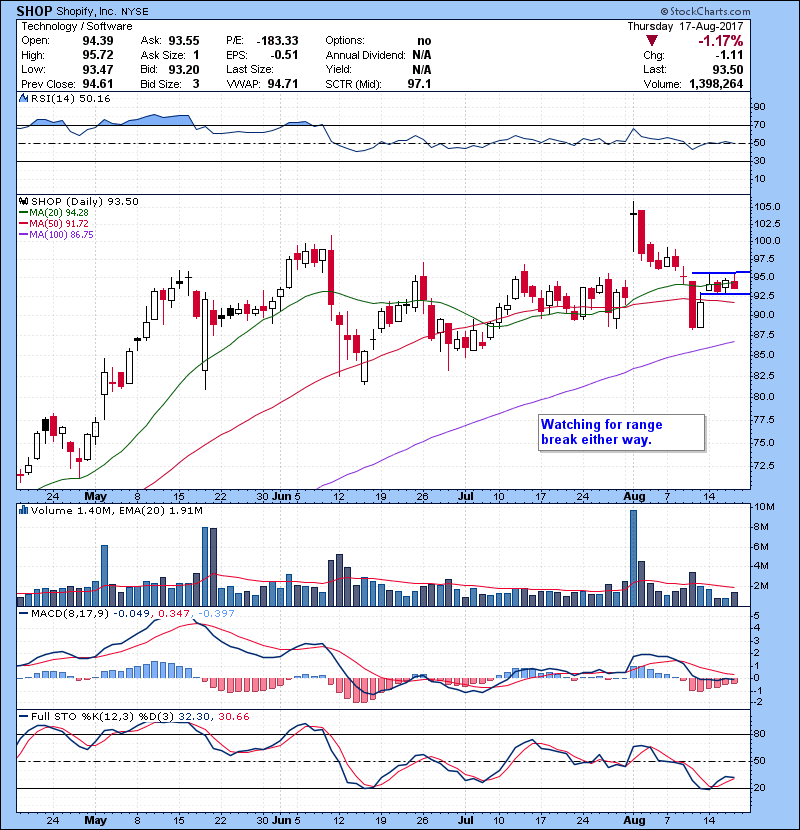Click the Bid value 93.20
800x830 pixels.
[184, 69]
